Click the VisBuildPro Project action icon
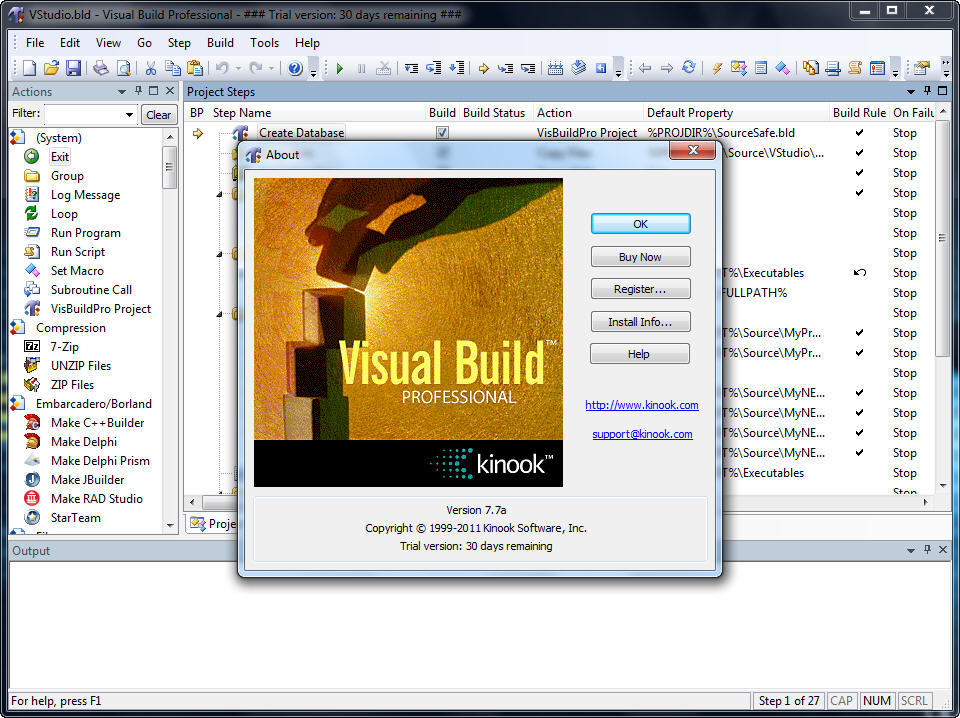 [x=33, y=308]
